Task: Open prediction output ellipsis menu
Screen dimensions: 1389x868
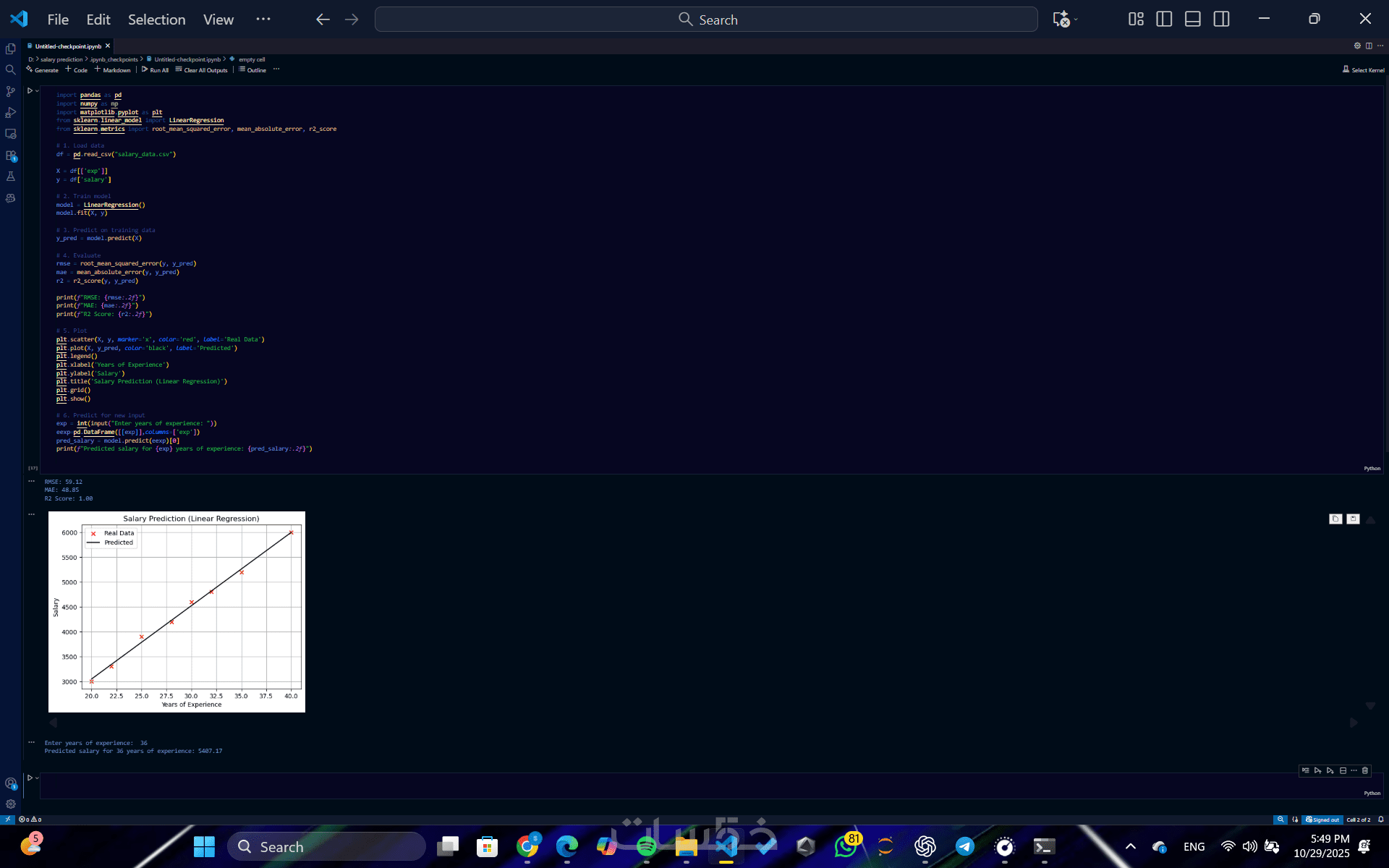Action: 31,742
